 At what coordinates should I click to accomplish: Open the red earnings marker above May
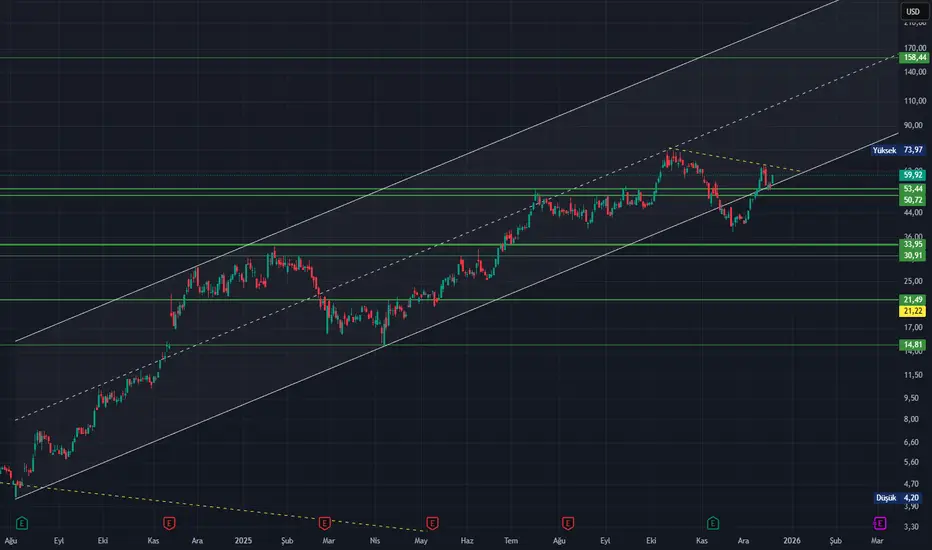tap(432, 523)
